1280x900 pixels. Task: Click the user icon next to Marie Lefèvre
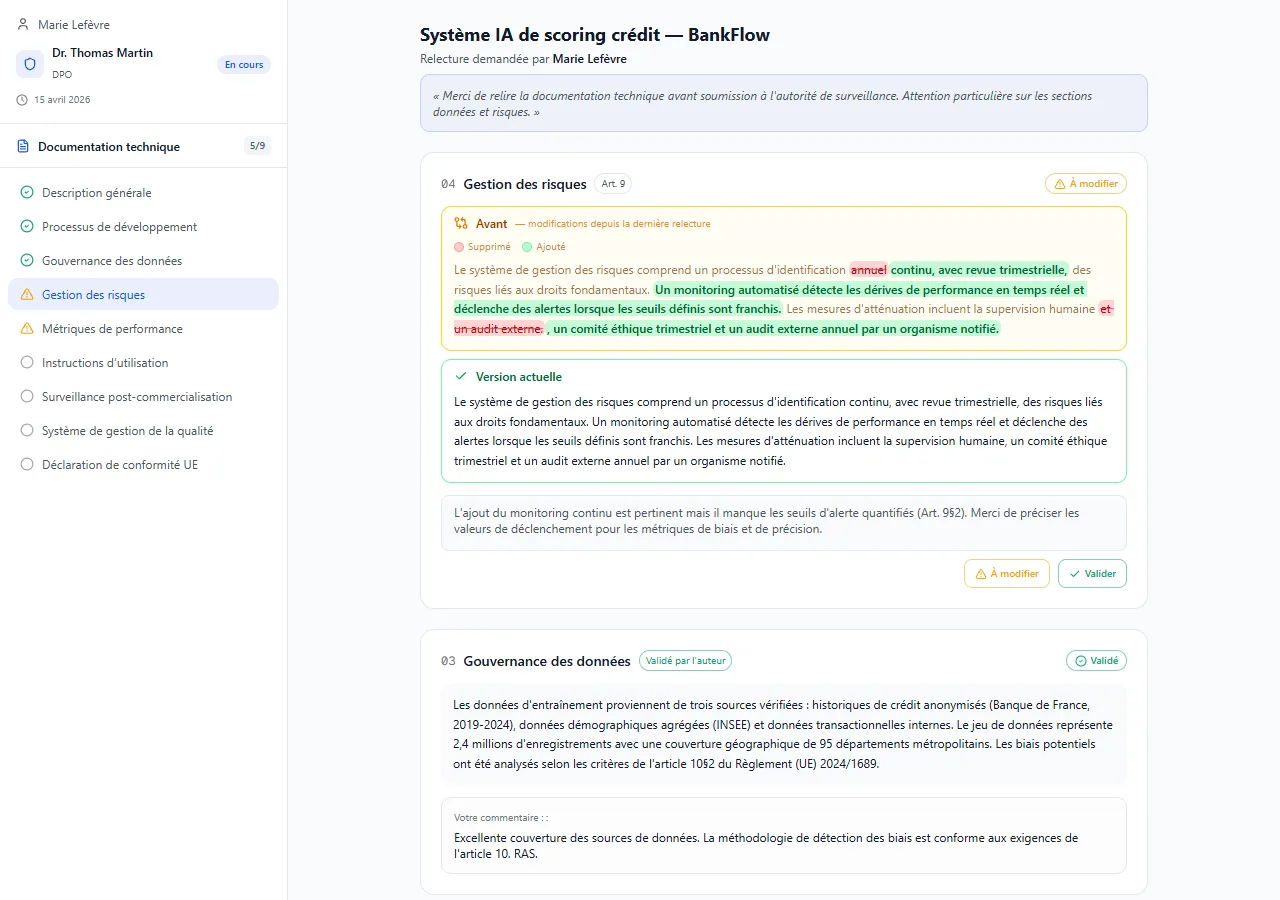tap(24, 24)
